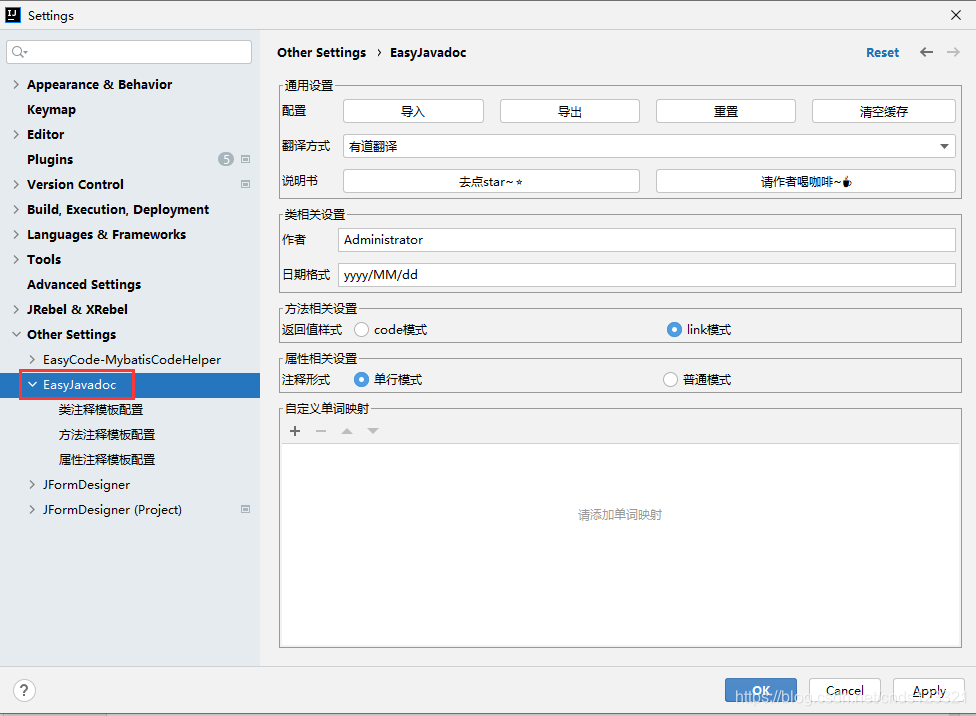Expand EasyCode-MybatisCodeHelper node
The height and width of the screenshot is (716, 976).
tap(32, 359)
